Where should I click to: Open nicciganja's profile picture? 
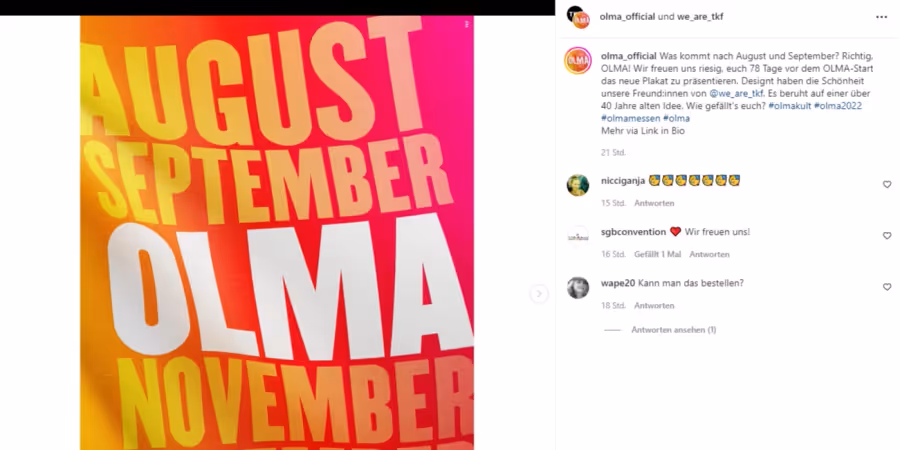tap(578, 185)
